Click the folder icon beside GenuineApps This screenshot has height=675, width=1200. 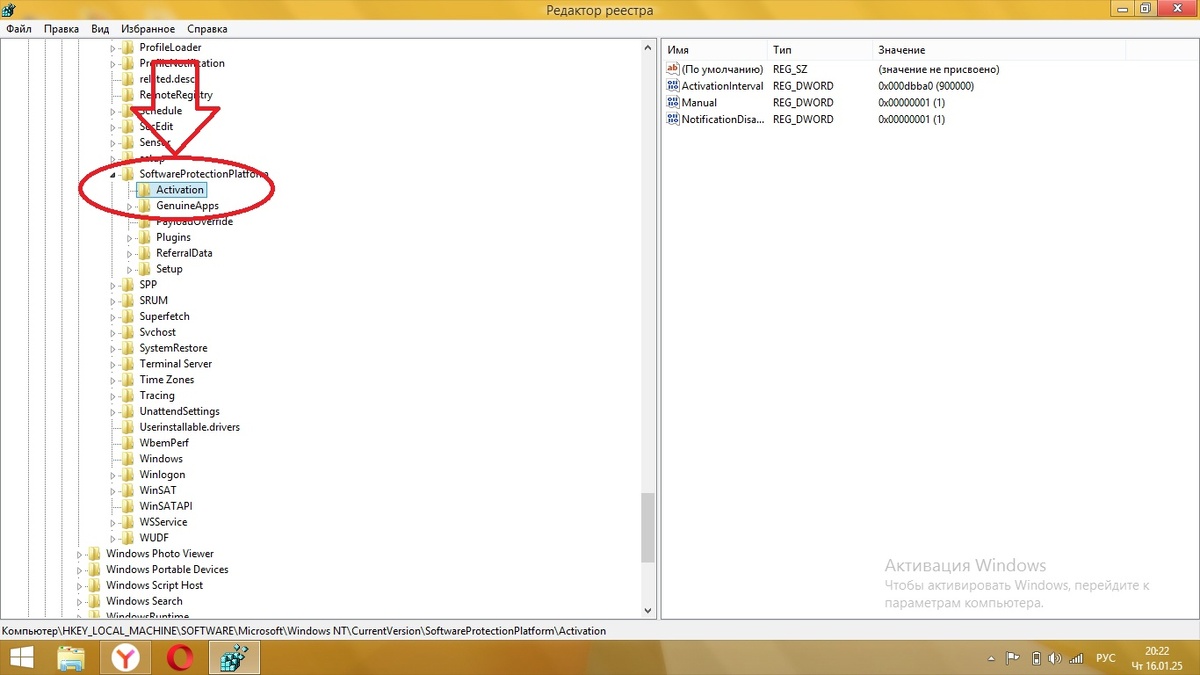point(144,206)
